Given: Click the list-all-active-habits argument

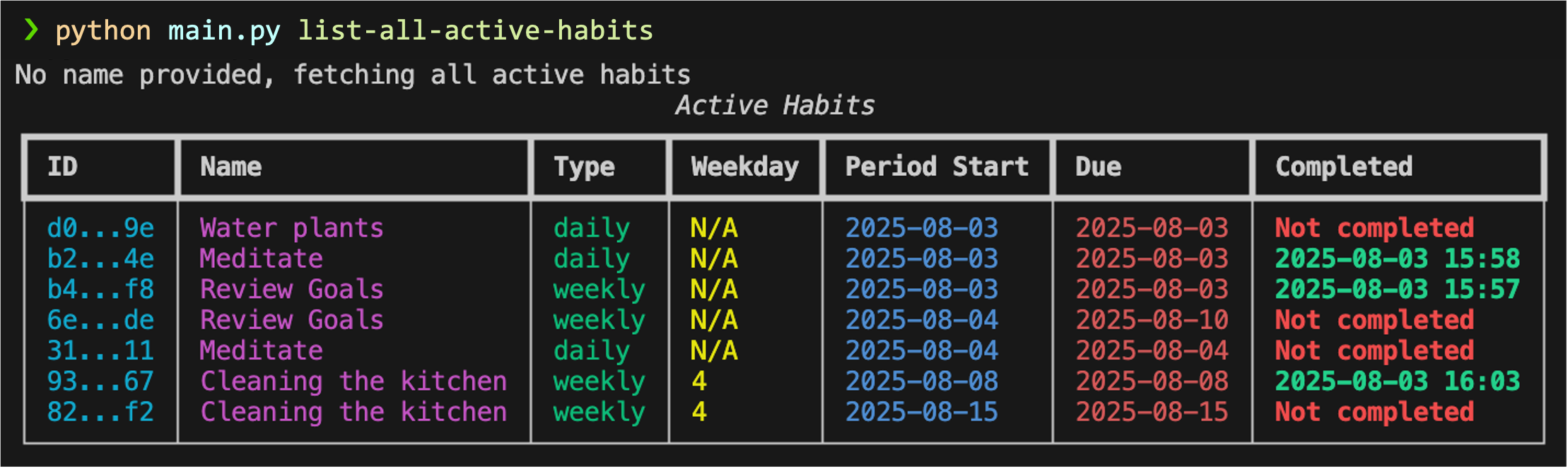Looking at the screenshot, I should tap(475, 31).
